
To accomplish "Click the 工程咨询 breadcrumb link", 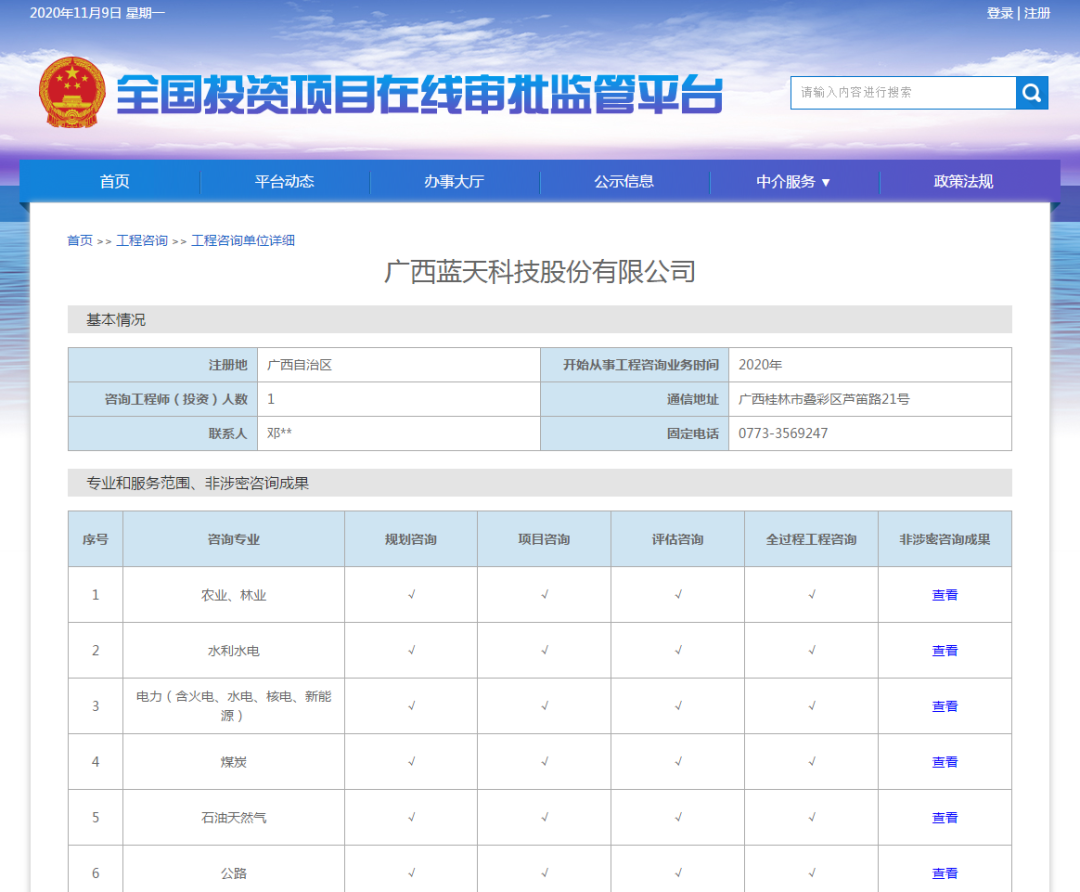I will pyautogui.click(x=143, y=240).
